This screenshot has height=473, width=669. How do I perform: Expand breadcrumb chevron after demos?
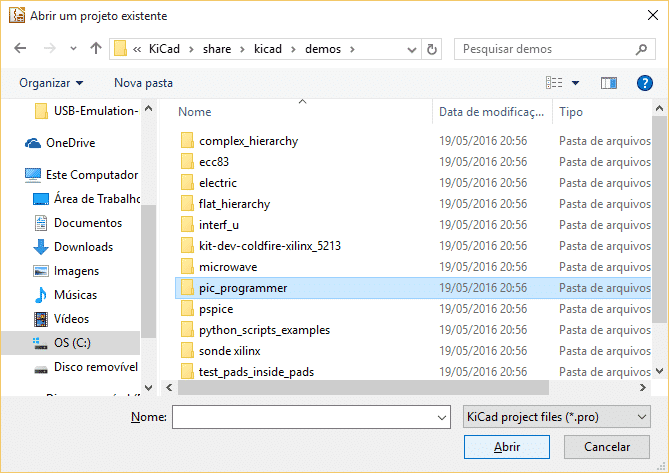pos(352,49)
